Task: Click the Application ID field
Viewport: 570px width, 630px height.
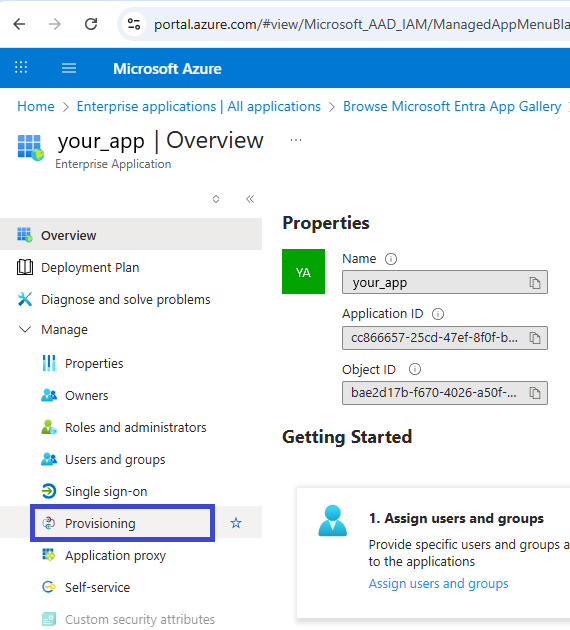Action: [445, 338]
